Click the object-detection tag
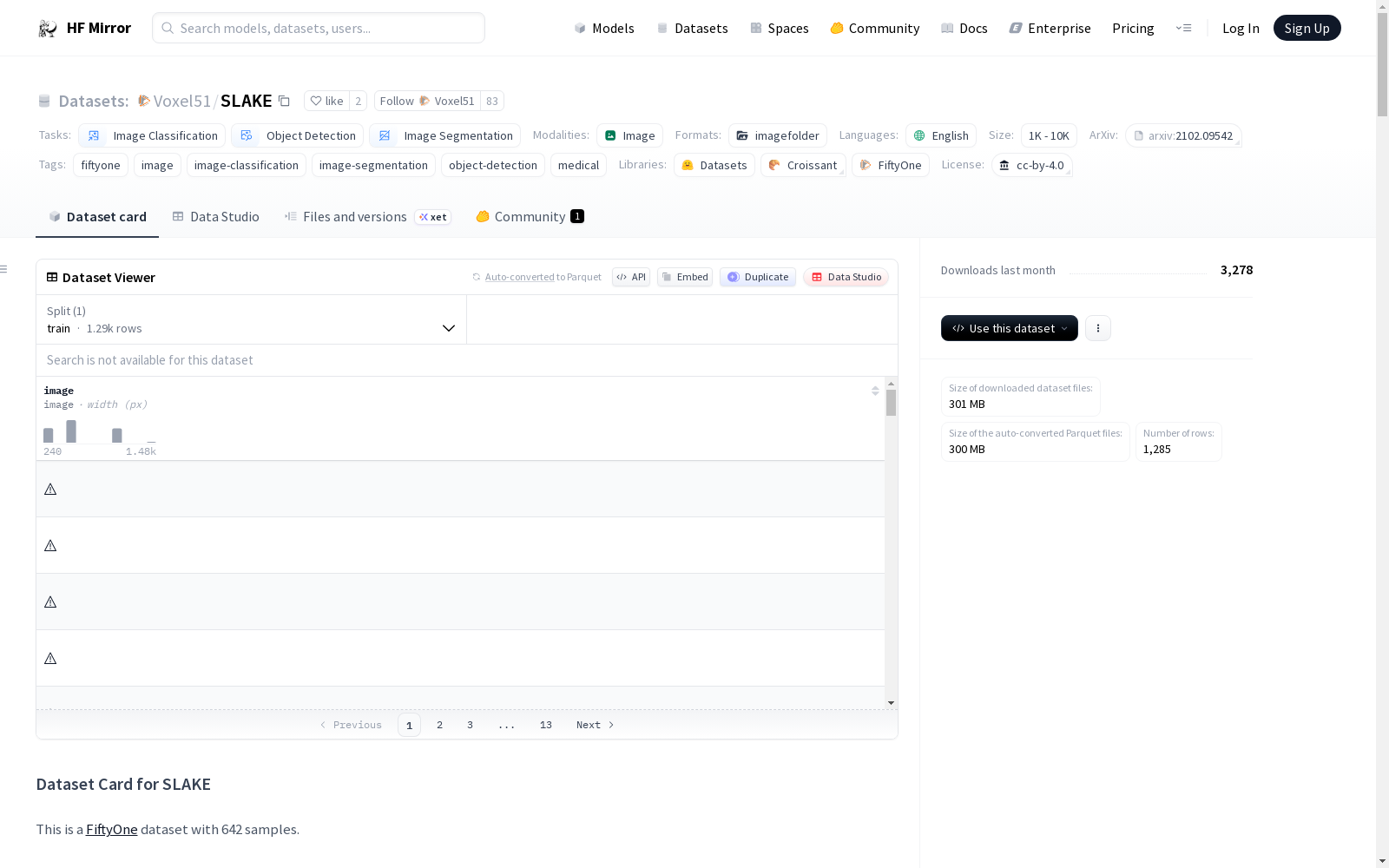This screenshot has height=868, width=1389. (x=493, y=165)
